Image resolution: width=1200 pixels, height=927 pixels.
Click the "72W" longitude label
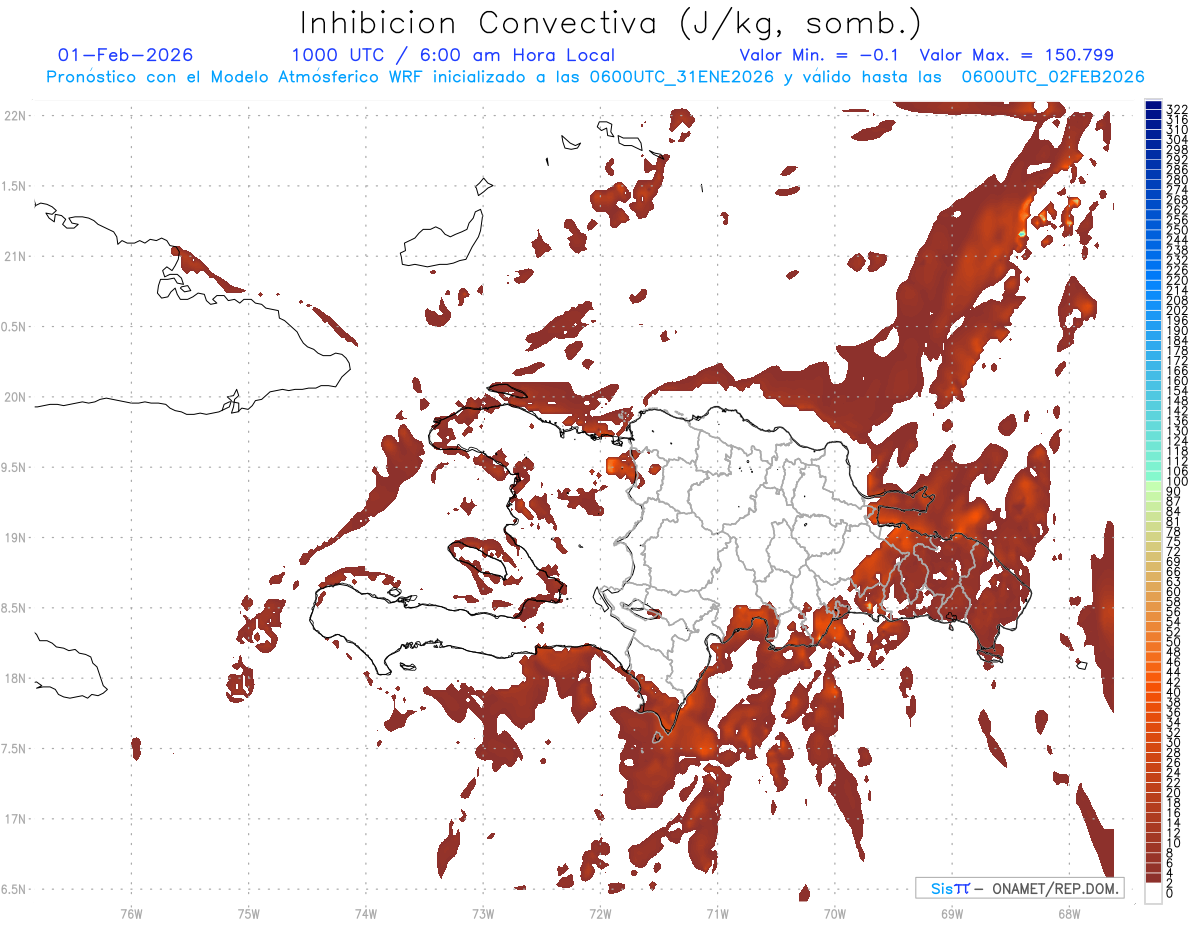(x=600, y=912)
